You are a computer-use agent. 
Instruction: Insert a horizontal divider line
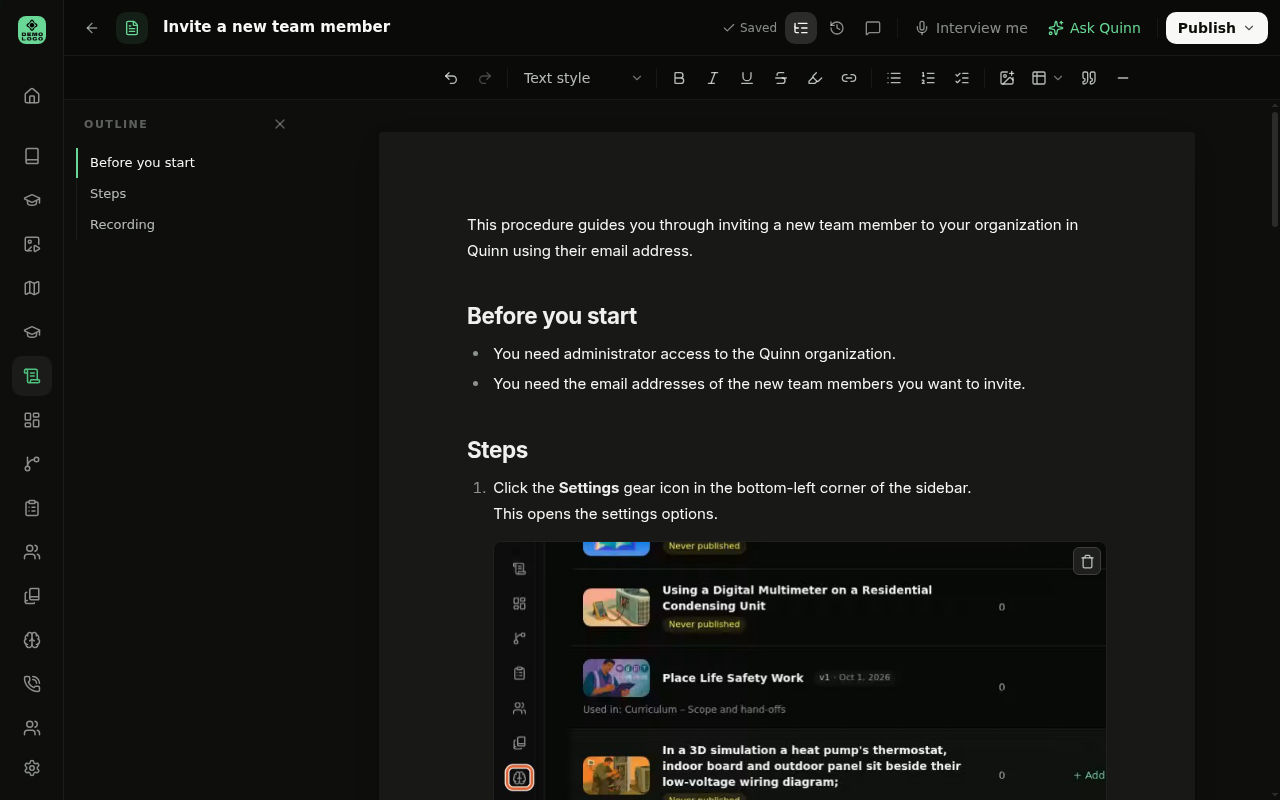pos(1123,78)
